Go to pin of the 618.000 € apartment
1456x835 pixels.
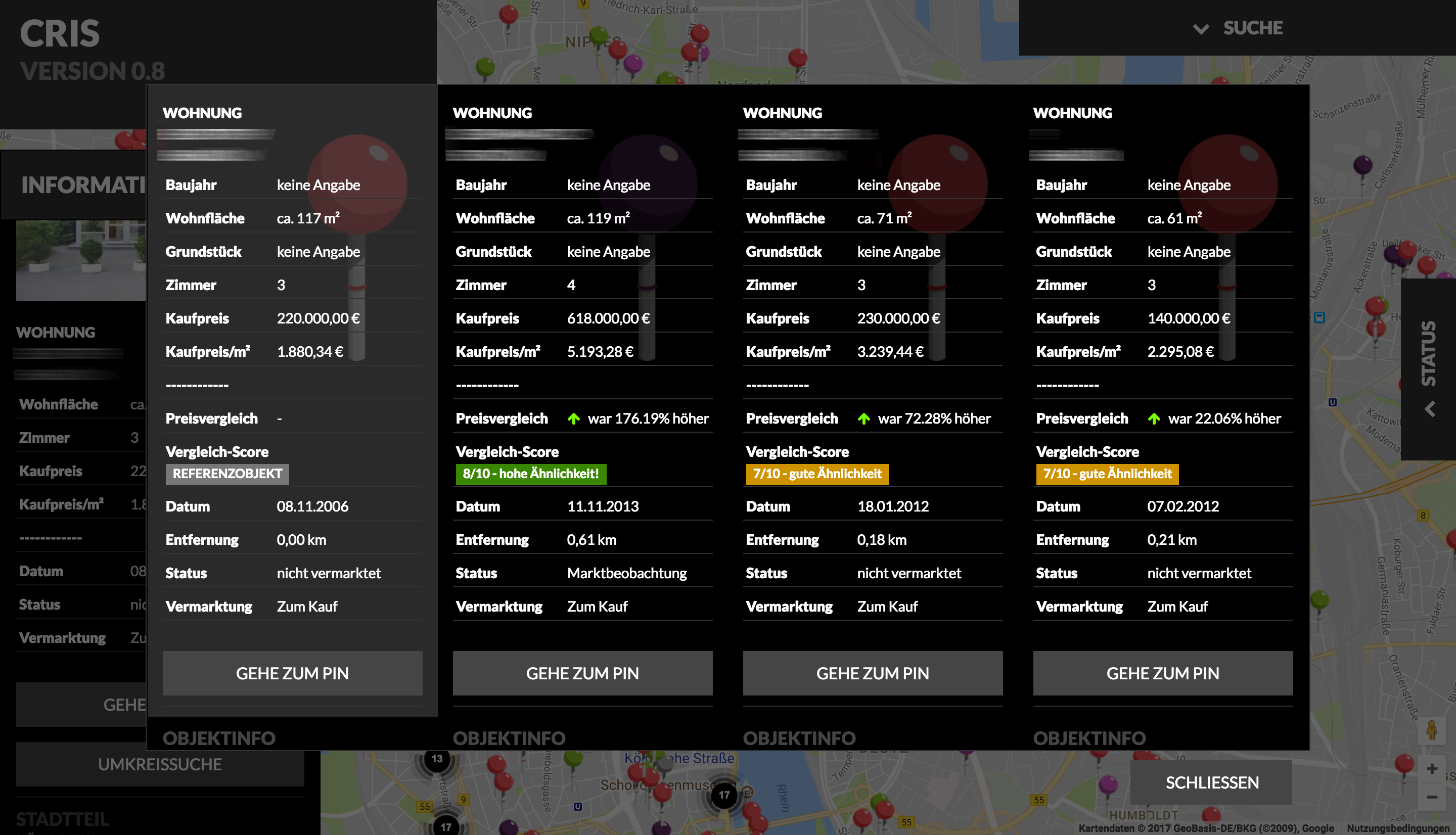582,673
